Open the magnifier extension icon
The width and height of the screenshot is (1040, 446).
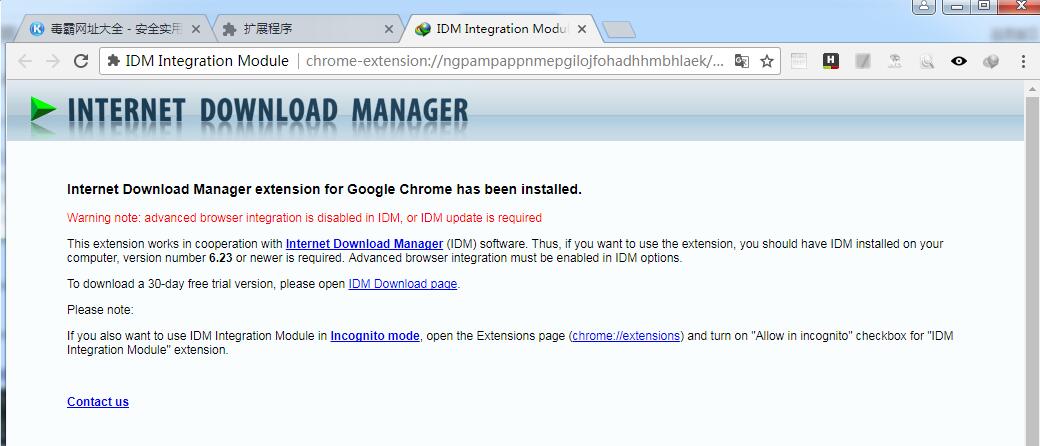(x=927, y=62)
